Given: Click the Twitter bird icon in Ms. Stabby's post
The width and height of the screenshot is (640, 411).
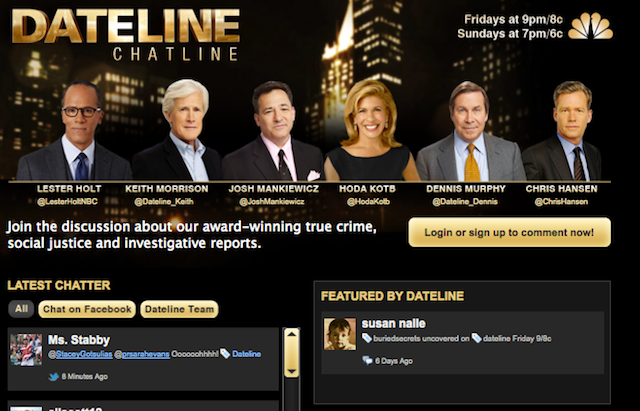Looking at the screenshot, I should coord(53,377).
